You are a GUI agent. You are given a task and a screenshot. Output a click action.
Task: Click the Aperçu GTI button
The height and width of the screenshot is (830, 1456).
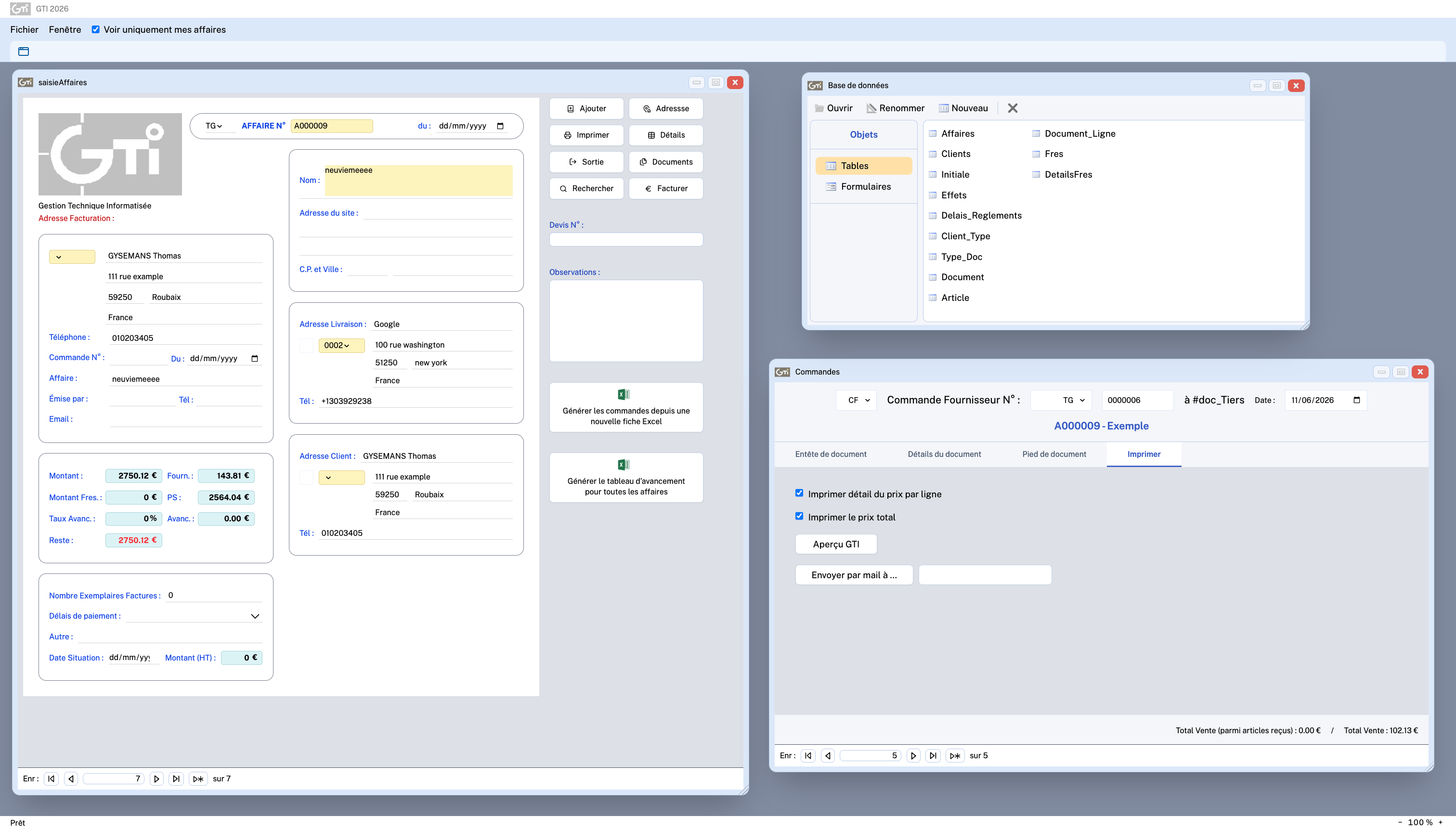[836, 544]
